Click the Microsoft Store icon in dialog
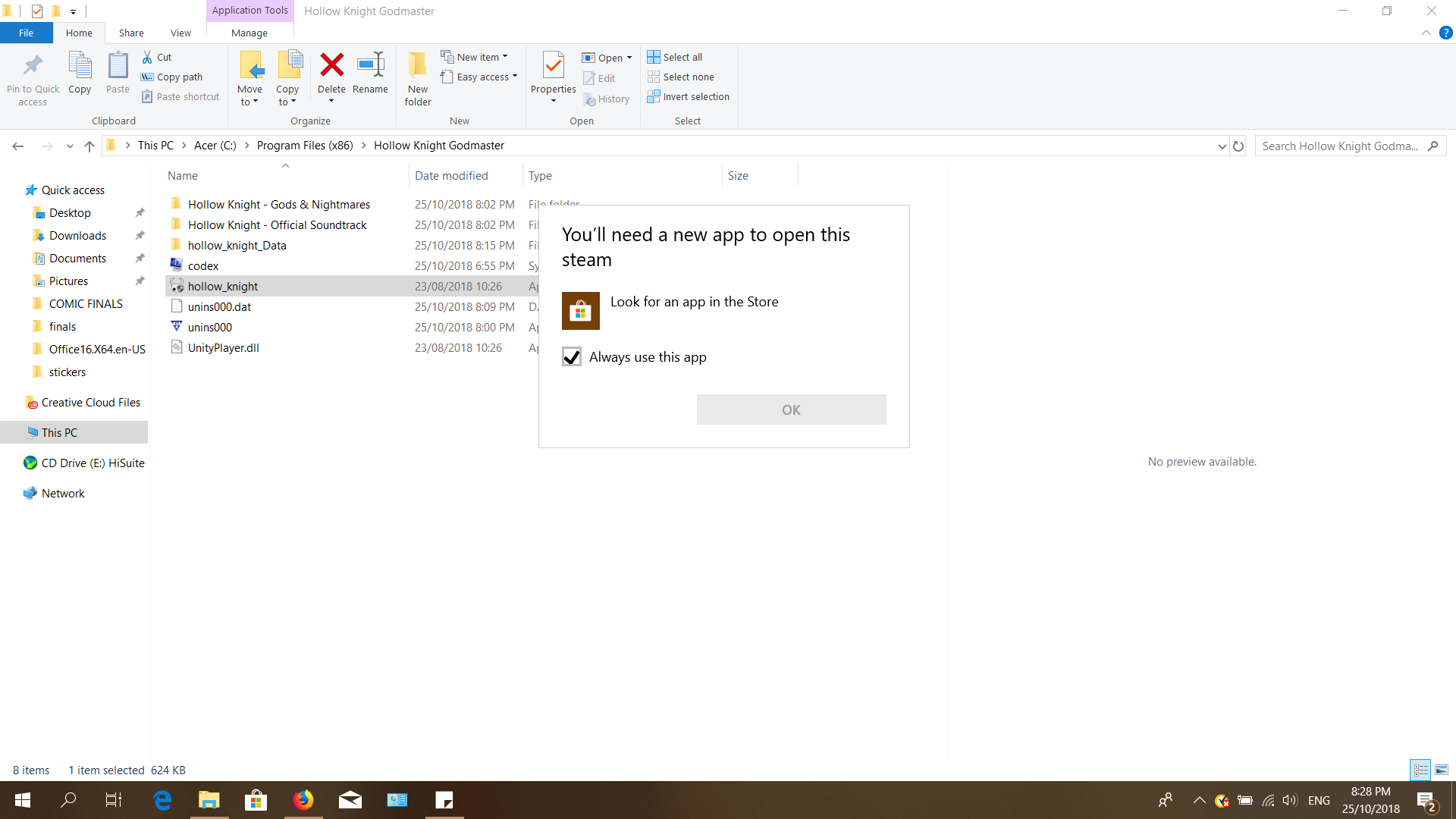The height and width of the screenshot is (819, 1456). [580, 311]
